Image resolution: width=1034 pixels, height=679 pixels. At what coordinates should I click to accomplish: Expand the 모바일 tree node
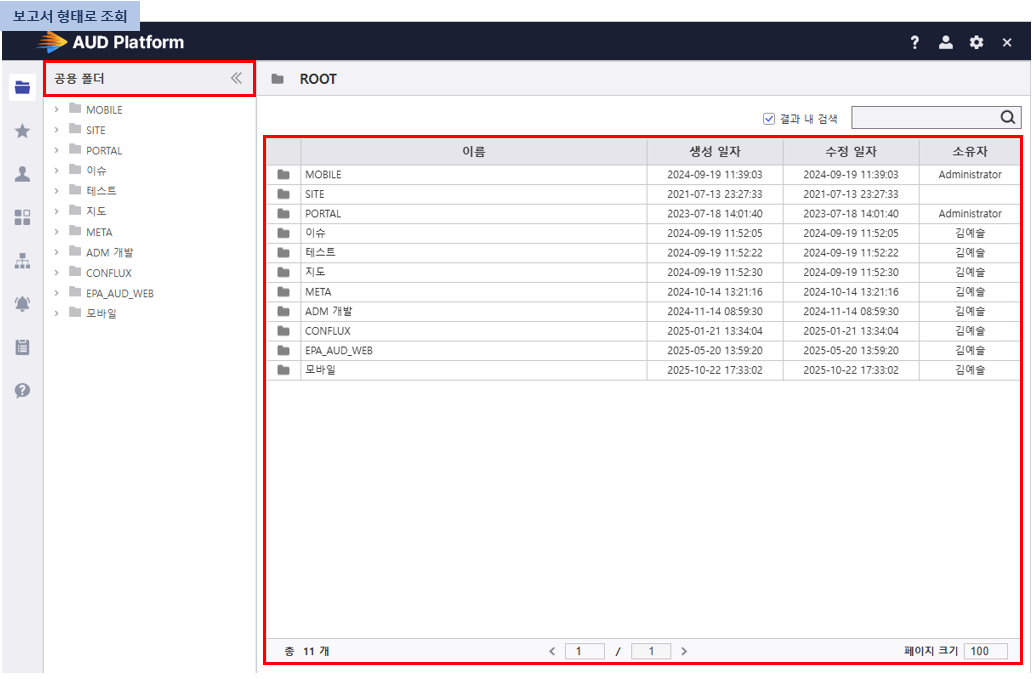(57, 313)
